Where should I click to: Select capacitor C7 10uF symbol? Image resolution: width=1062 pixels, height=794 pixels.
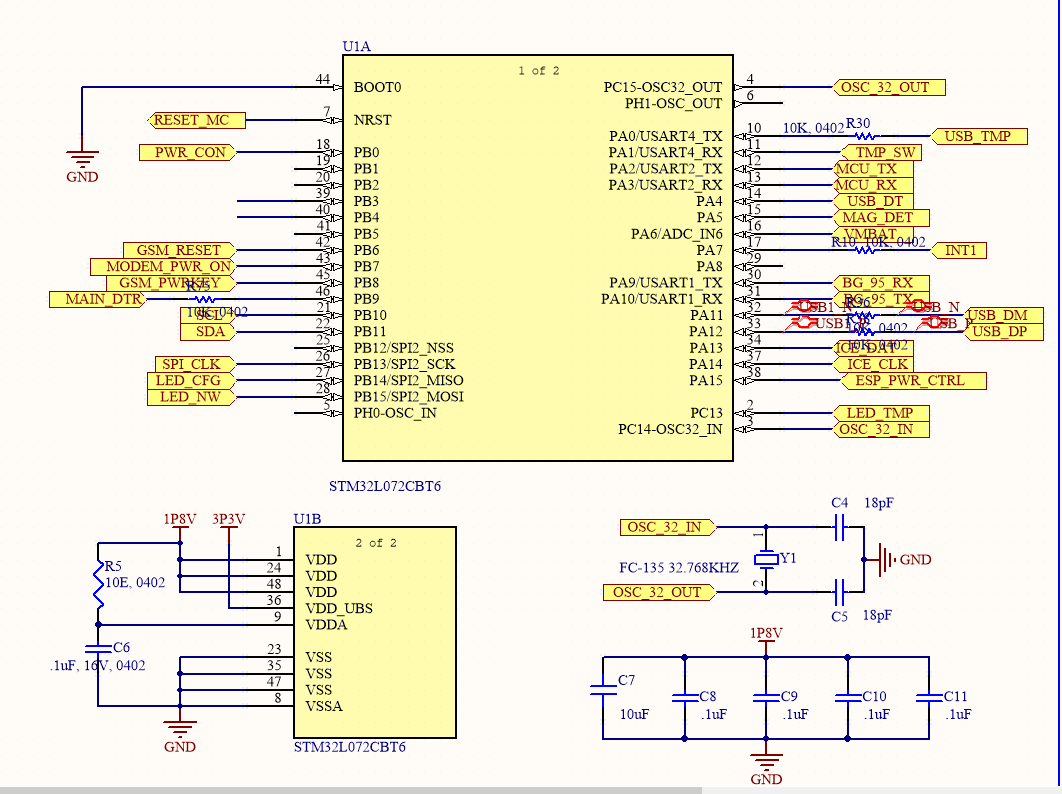click(605, 690)
